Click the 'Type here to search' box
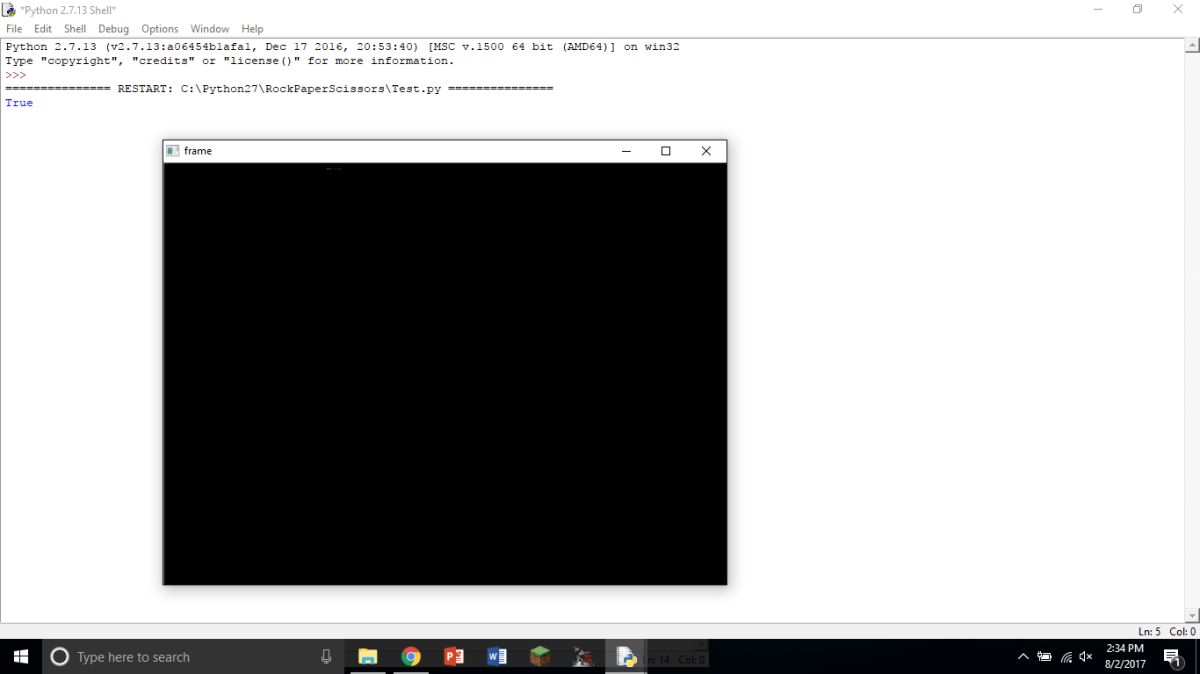The width and height of the screenshot is (1200, 674). coord(193,657)
